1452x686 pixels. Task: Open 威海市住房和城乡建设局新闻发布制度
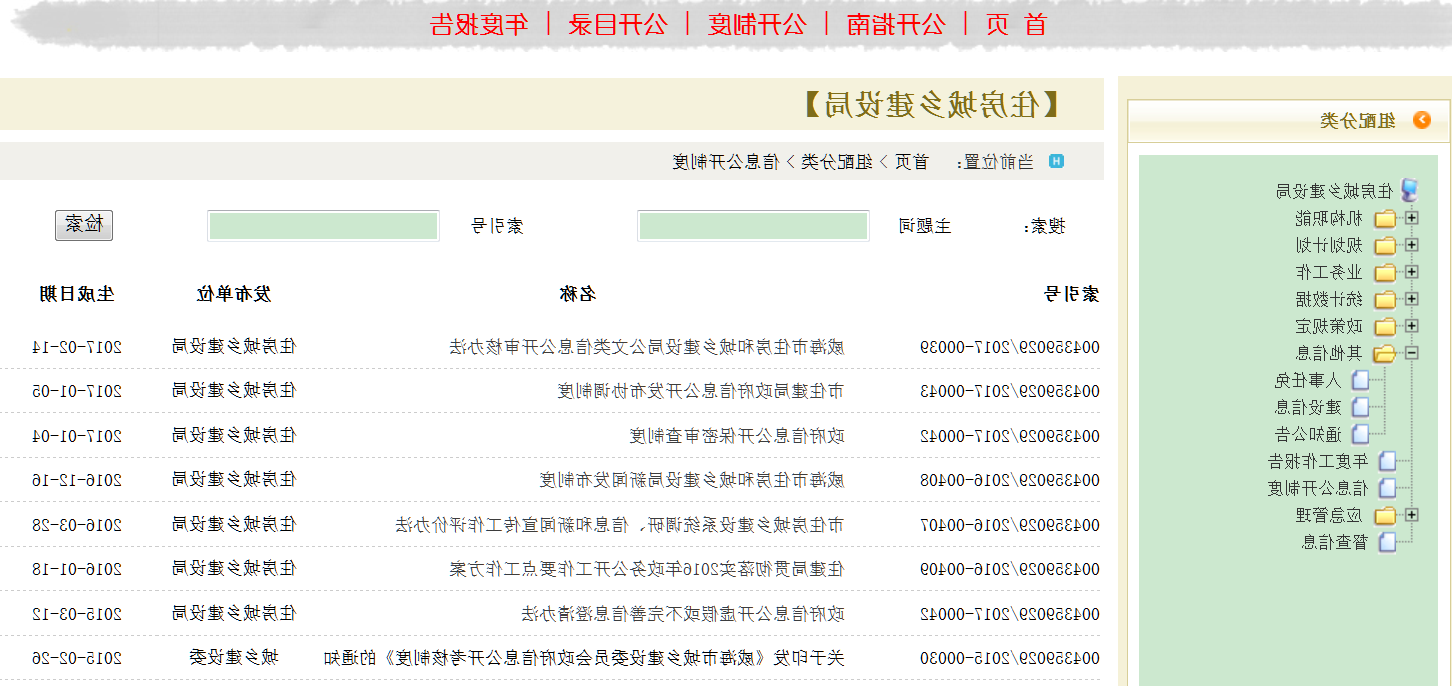(x=692, y=480)
